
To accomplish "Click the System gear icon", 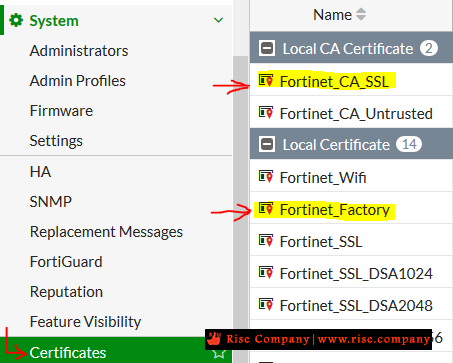I will (16, 21).
